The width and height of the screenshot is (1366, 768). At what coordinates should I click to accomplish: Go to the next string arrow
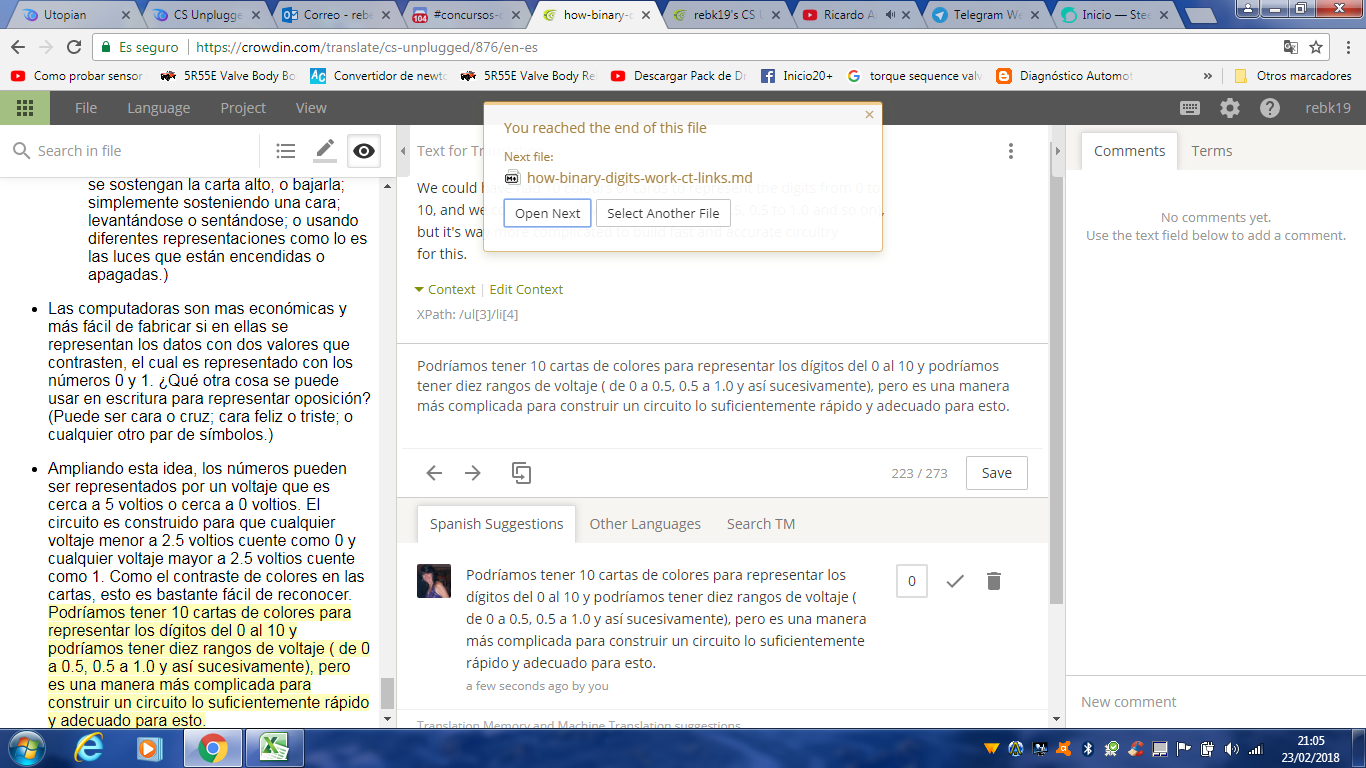[473, 473]
